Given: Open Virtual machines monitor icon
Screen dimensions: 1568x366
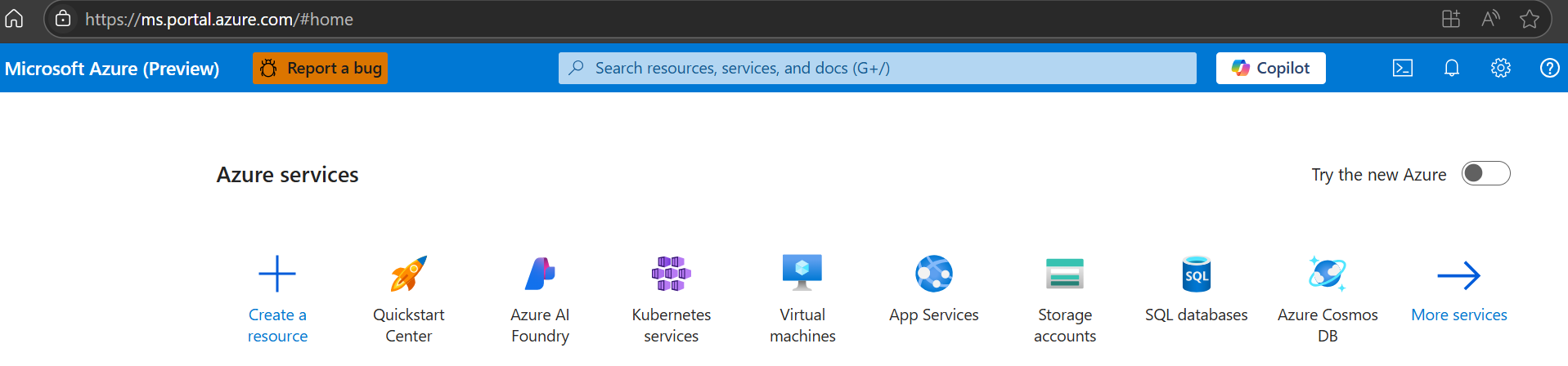Looking at the screenshot, I should pyautogui.click(x=802, y=273).
